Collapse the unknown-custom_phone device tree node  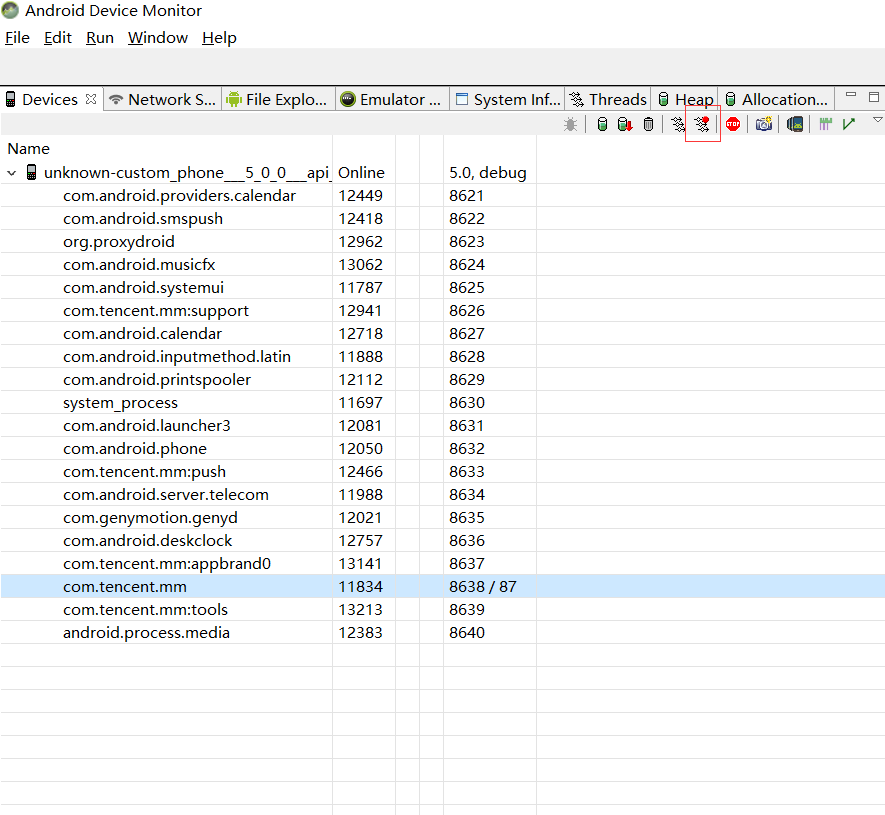tap(12, 173)
